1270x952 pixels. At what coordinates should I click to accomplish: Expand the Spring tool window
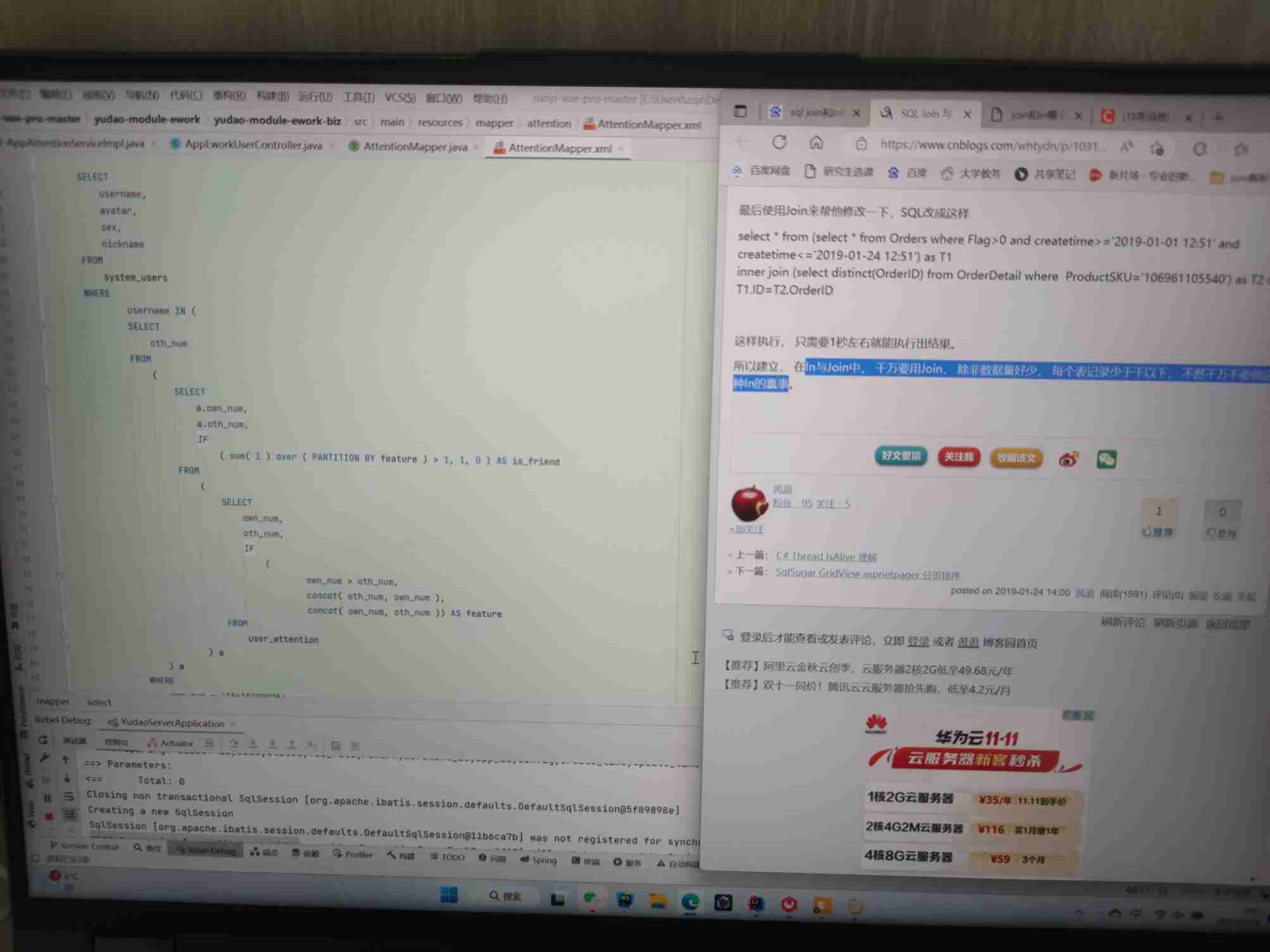[539, 860]
